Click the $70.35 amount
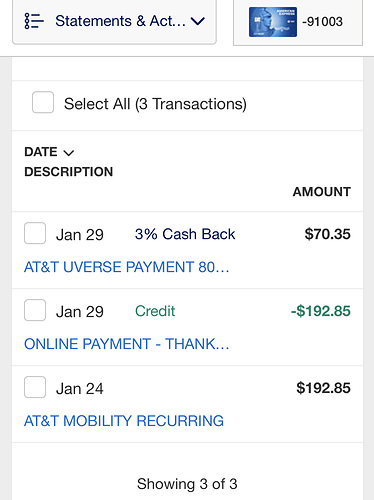Viewport: 374px width, 500px height. coord(327,234)
